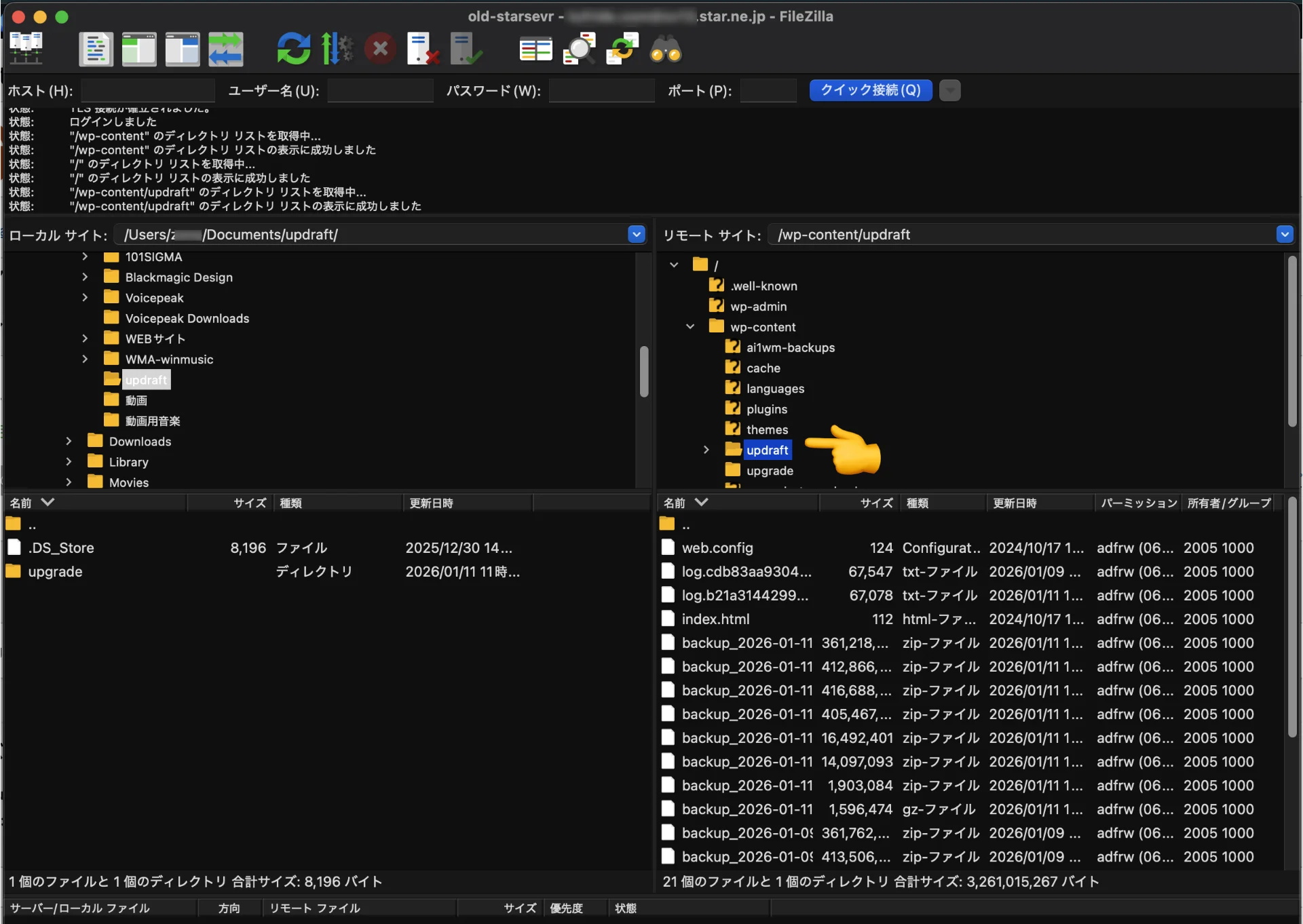Toggle transfer queue display icon
Screen dimensions: 1303x924
point(225,49)
